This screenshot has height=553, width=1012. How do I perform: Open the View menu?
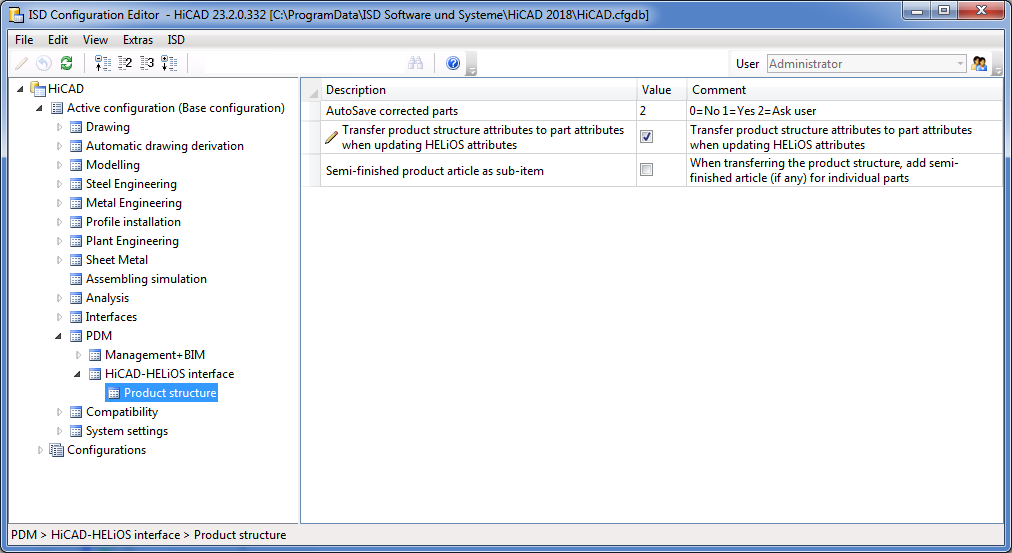coord(95,40)
